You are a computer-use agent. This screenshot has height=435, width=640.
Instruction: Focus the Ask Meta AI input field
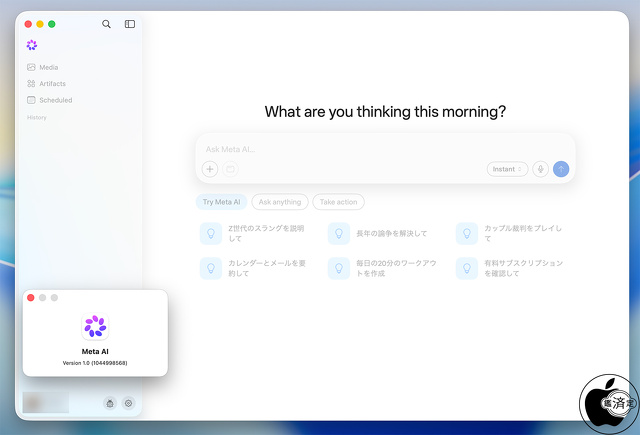click(385, 149)
